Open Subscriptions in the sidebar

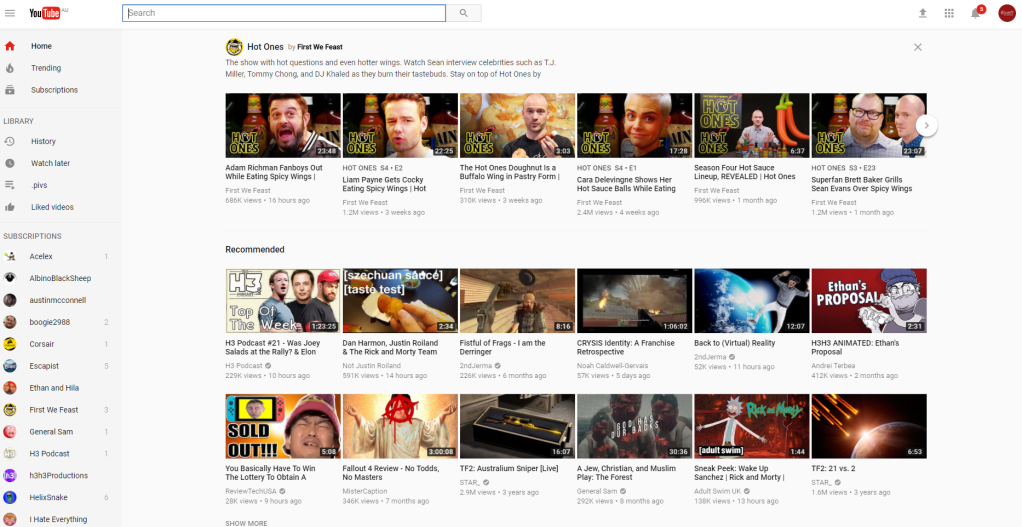coord(54,90)
